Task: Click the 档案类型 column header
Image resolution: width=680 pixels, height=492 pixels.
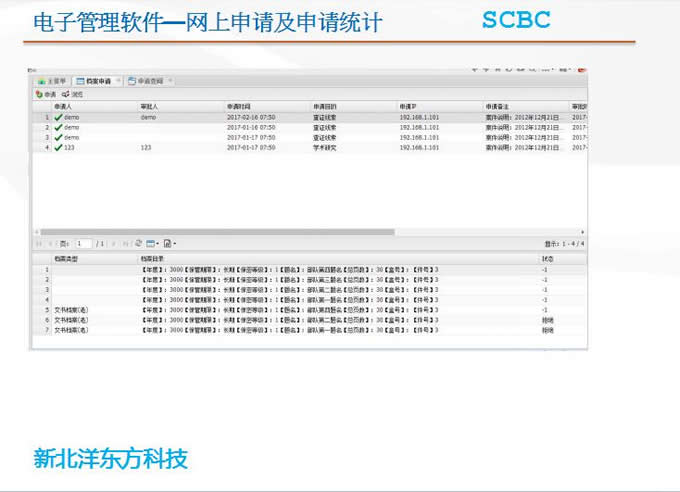Action: coord(65,259)
